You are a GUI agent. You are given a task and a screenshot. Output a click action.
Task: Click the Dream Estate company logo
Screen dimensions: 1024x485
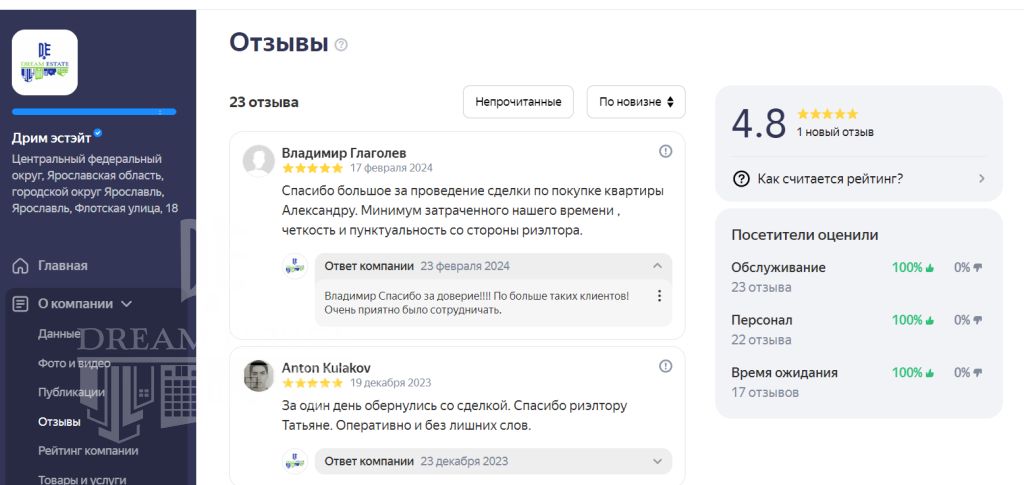point(45,62)
